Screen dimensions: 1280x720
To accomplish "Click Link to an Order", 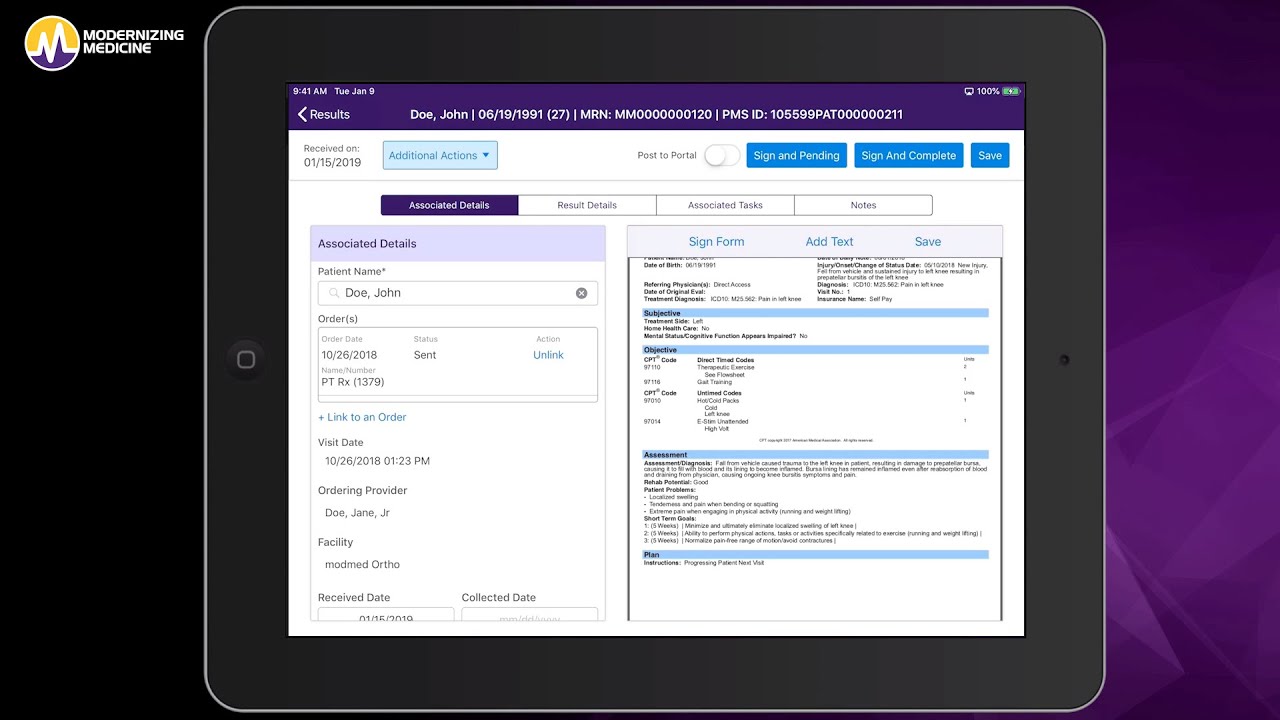I will click(362, 417).
